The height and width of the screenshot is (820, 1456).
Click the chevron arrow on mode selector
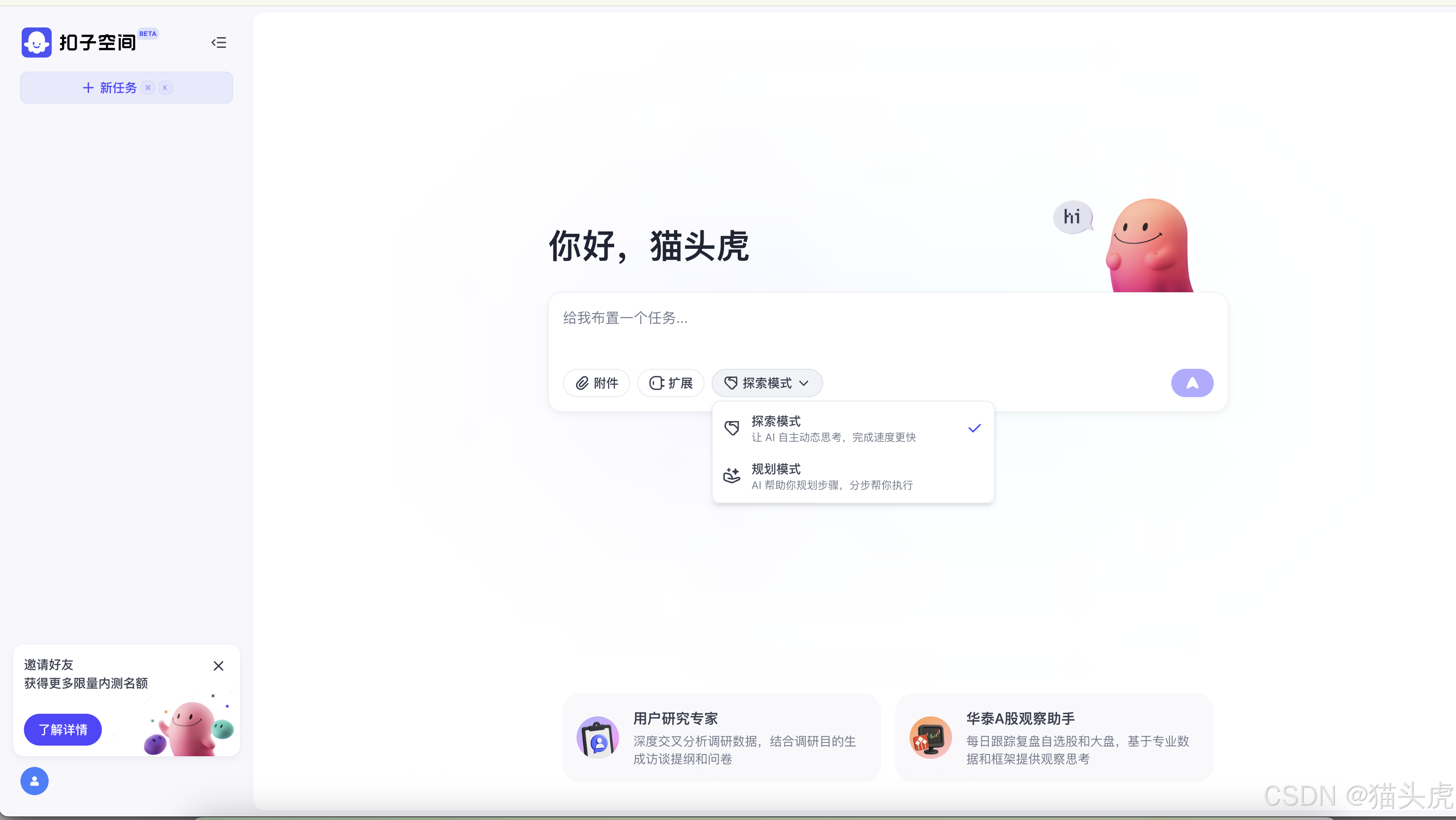coord(804,383)
